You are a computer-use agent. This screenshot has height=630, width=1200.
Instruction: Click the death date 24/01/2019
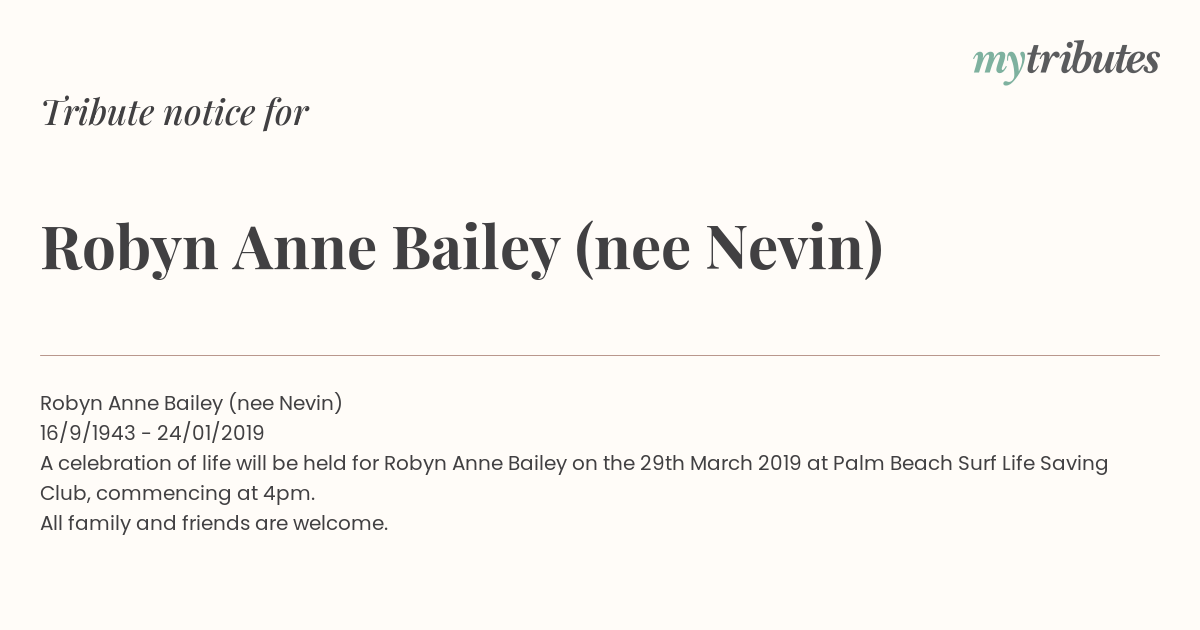(210, 433)
